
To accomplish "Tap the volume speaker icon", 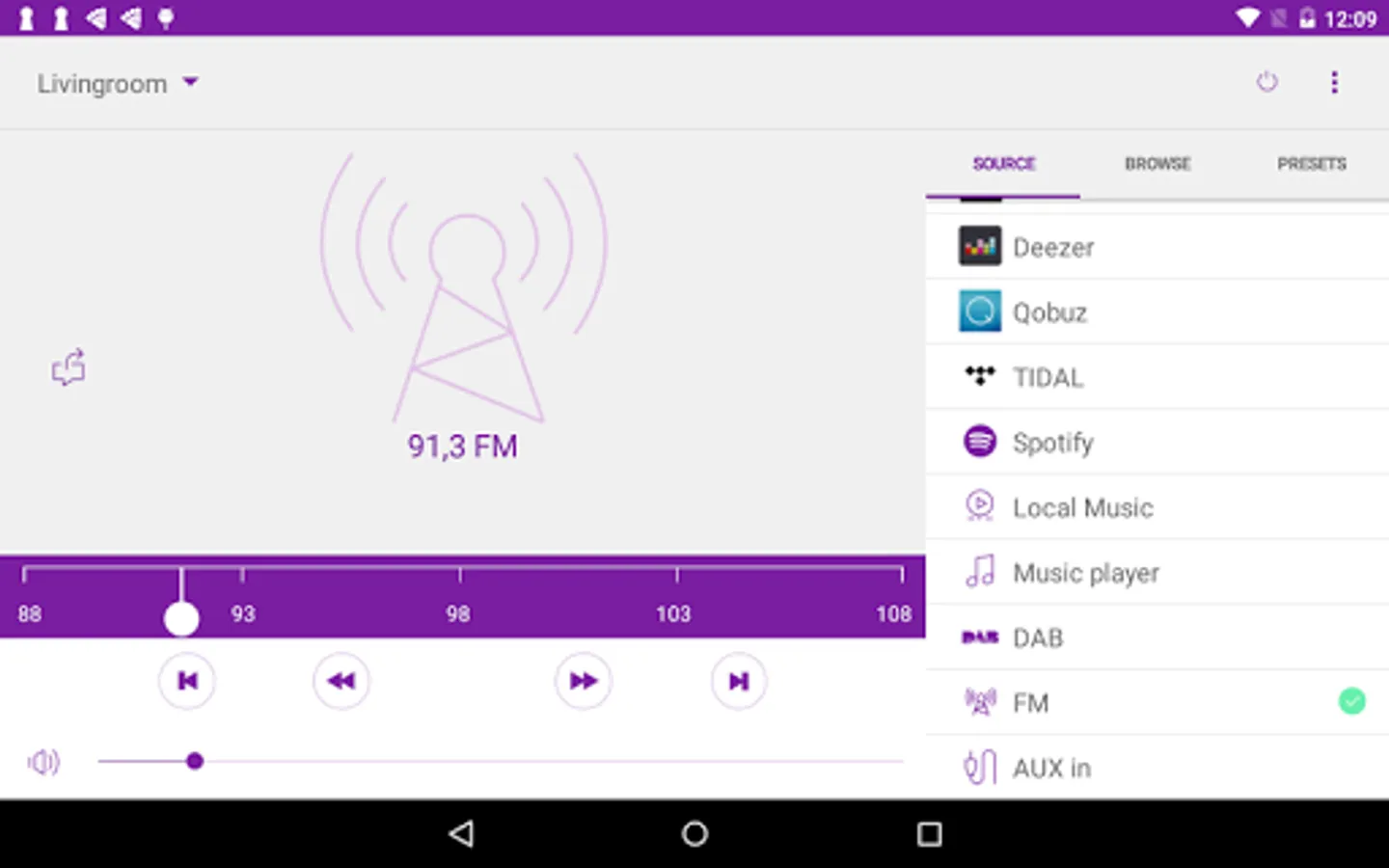I will (x=43, y=762).
